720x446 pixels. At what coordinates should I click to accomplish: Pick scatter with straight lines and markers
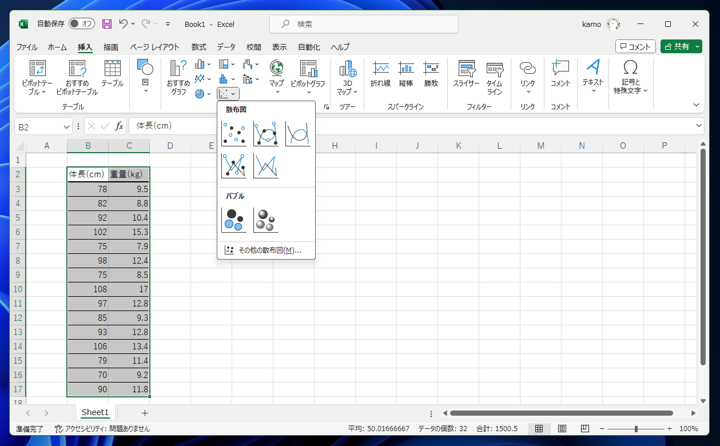(234, 165)
